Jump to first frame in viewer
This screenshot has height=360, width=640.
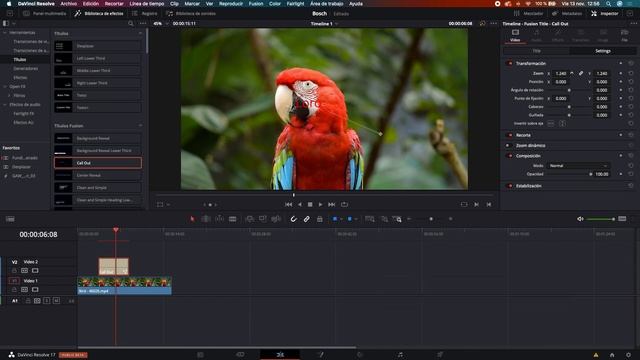pyautogui.click(x=288, y=204)
